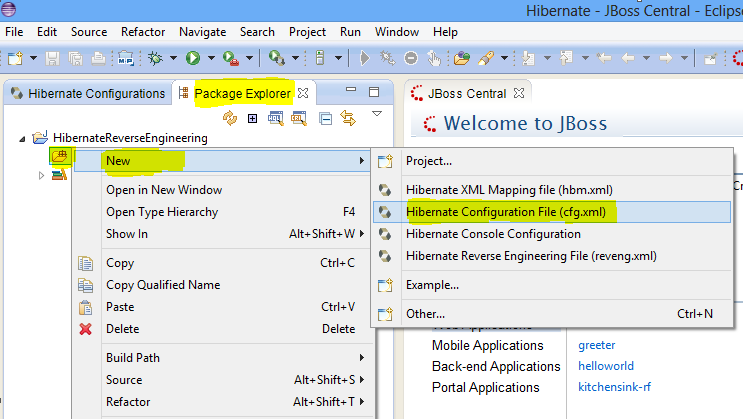This screenshot has height=419, width=743.
Task: Choose Hibernate Reverse Engineering File (reveng.xml)
Action: point(552,256)
